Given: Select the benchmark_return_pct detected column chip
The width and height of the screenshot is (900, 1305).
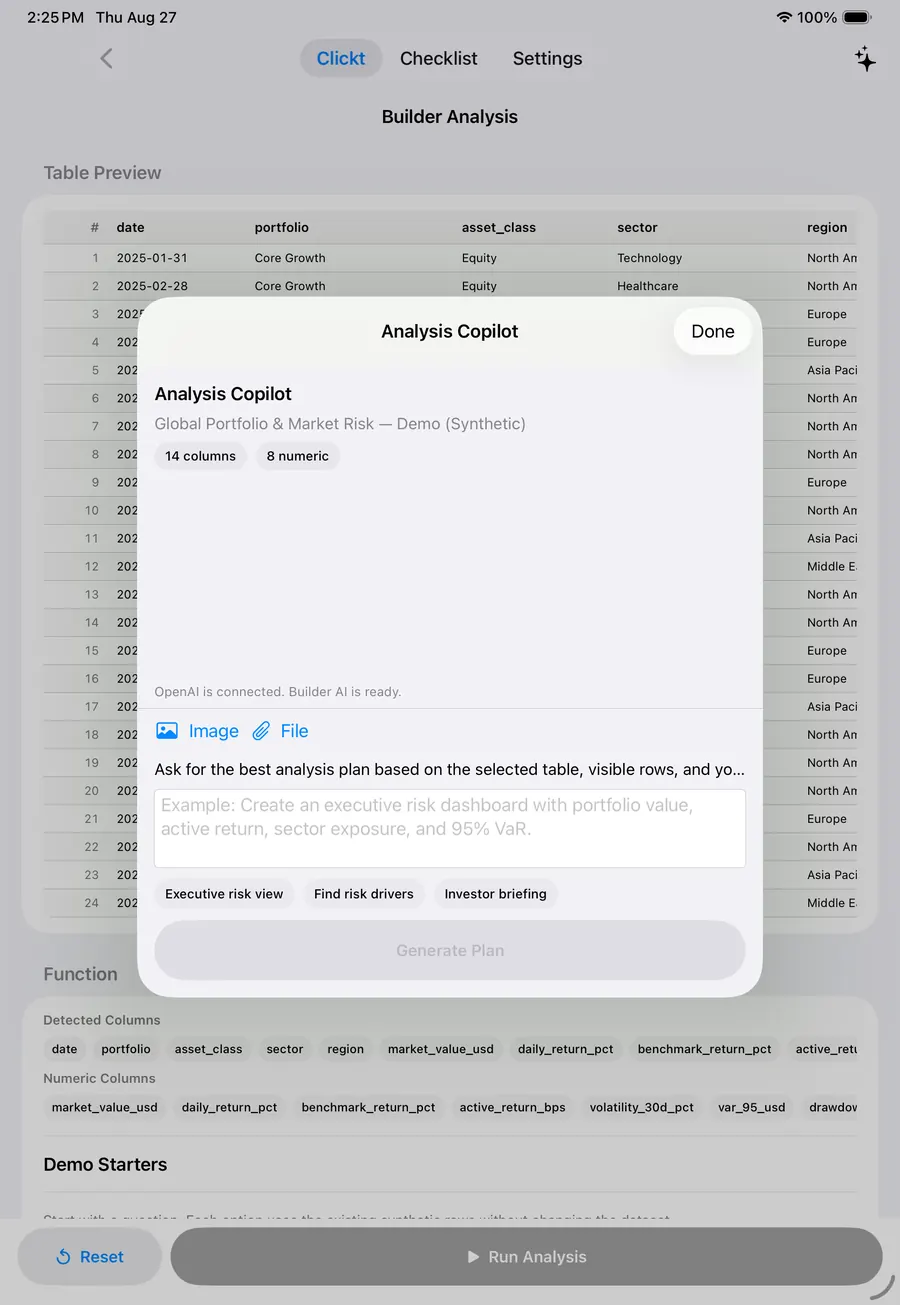Looking at the screenshot, I should [x=705, y=1049].
